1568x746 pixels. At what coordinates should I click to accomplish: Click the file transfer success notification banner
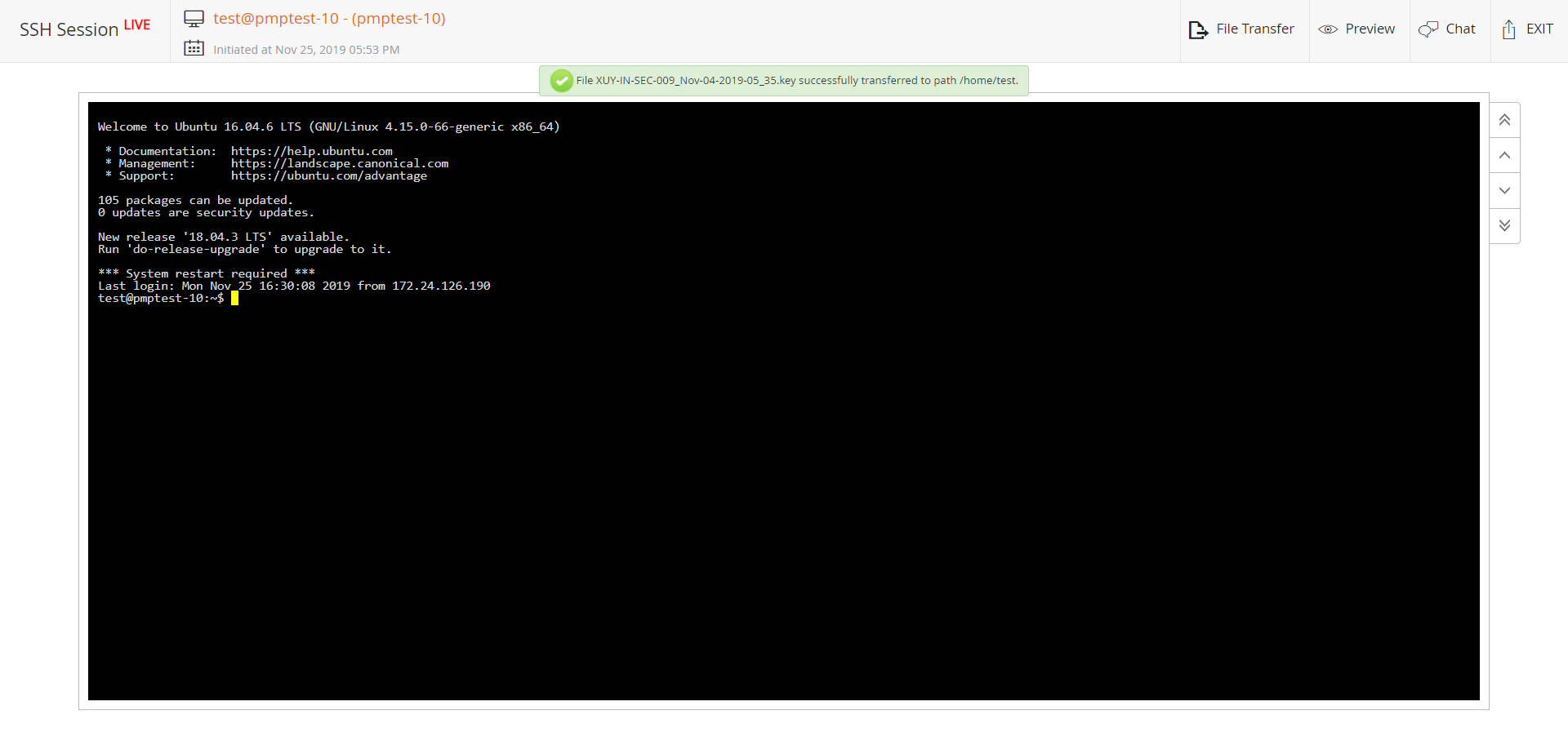tap(783, 80)
